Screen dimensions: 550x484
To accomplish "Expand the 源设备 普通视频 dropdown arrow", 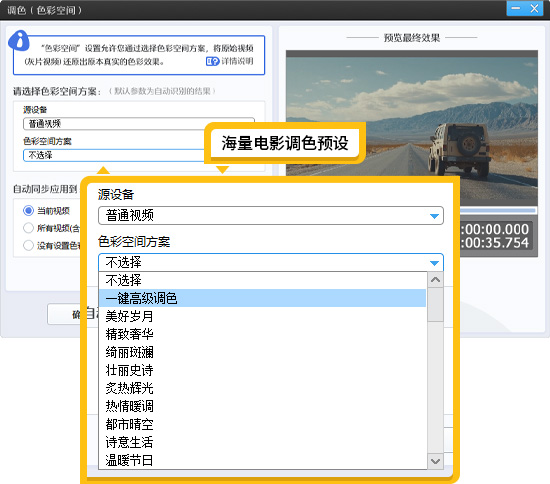I will point(434,216).
